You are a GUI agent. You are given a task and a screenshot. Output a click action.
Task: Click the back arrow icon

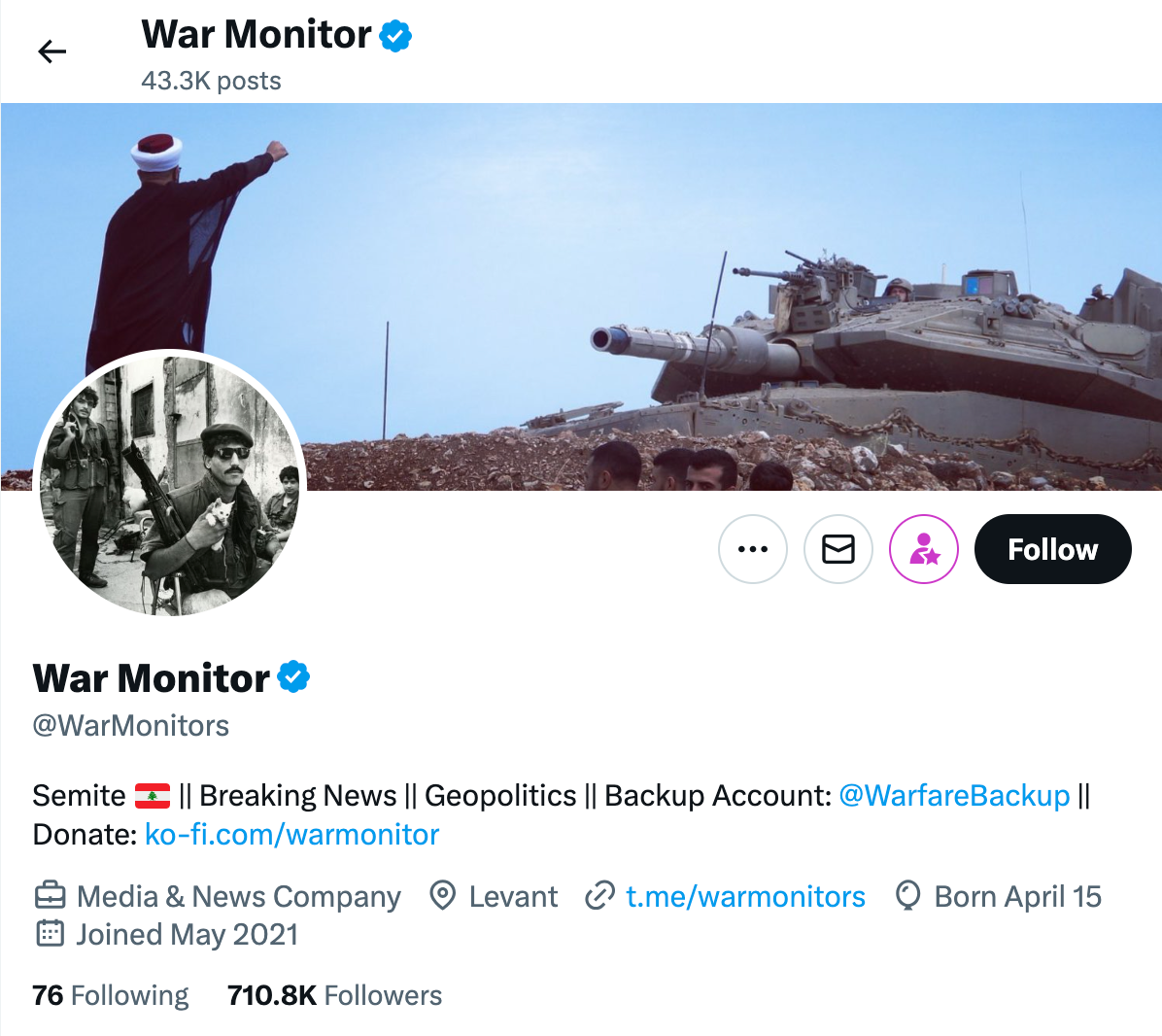pyautogui.click(x=51, y=52)
